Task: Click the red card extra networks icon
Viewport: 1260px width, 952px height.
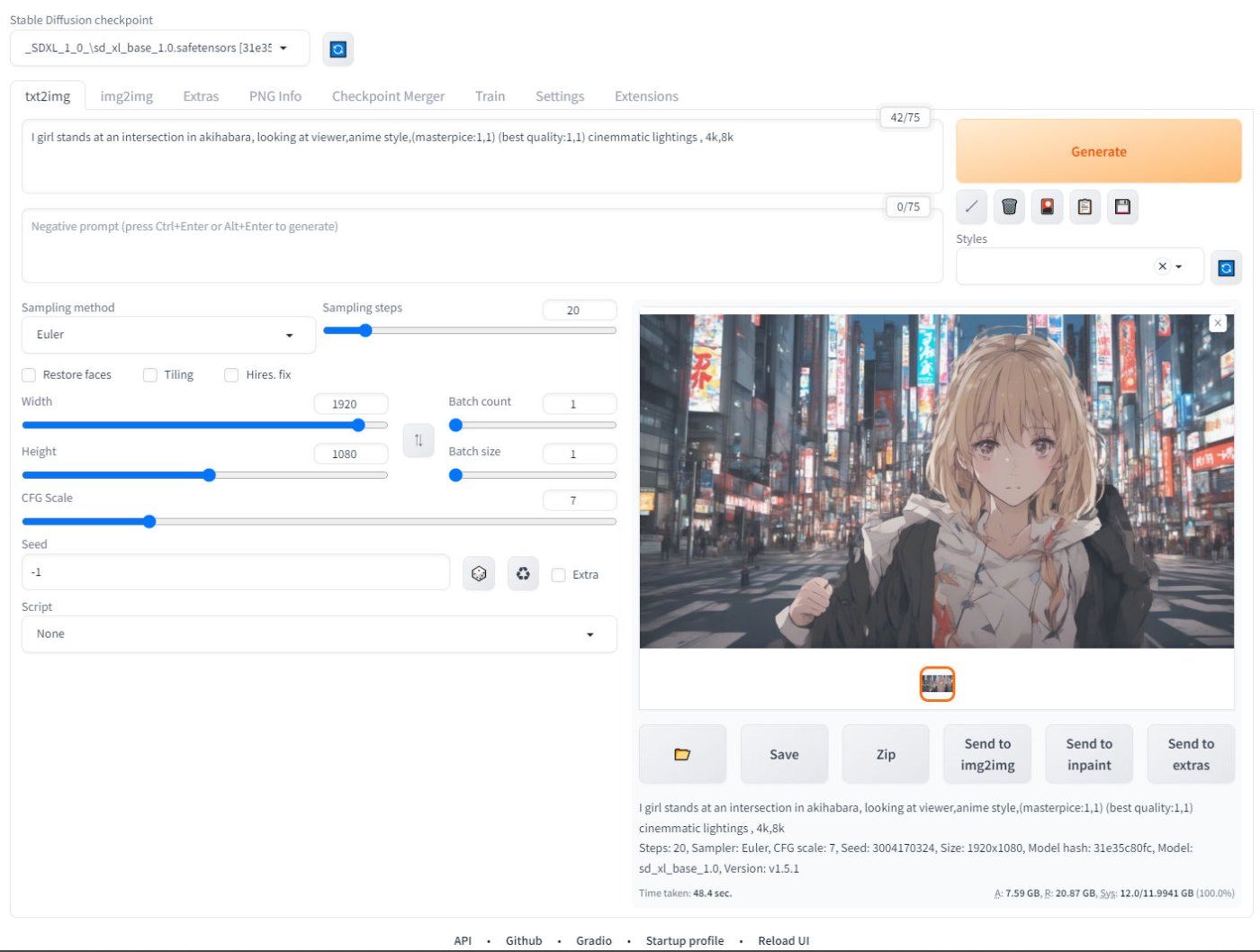Action: pyautogui.click(x=1047, y=207)
